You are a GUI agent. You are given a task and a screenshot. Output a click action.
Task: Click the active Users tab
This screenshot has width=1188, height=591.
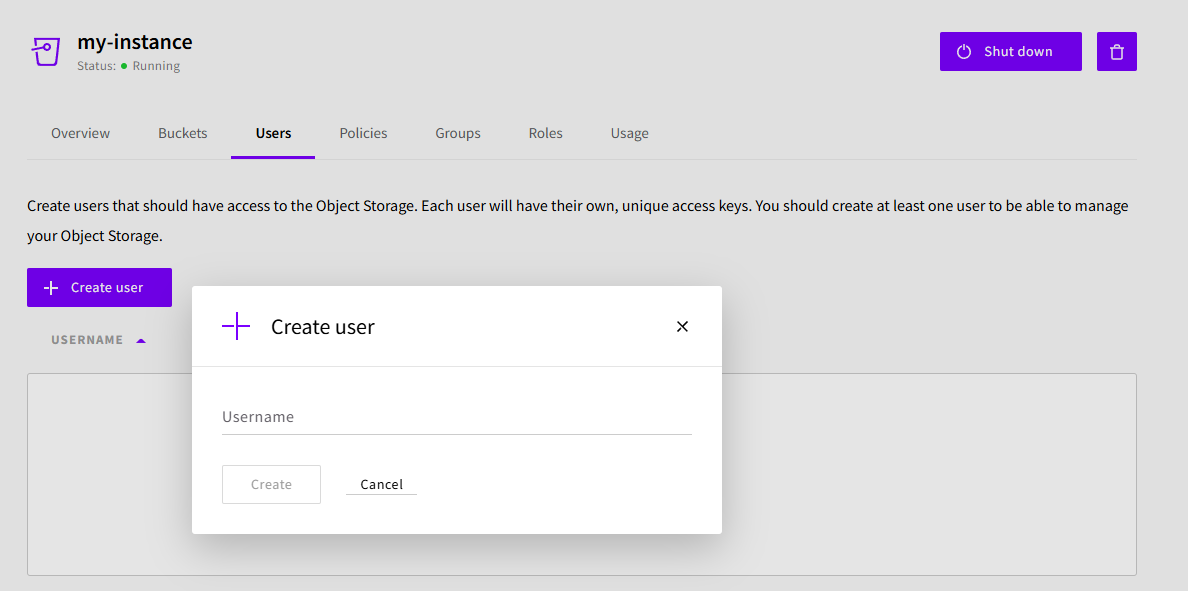pos(272,132)
